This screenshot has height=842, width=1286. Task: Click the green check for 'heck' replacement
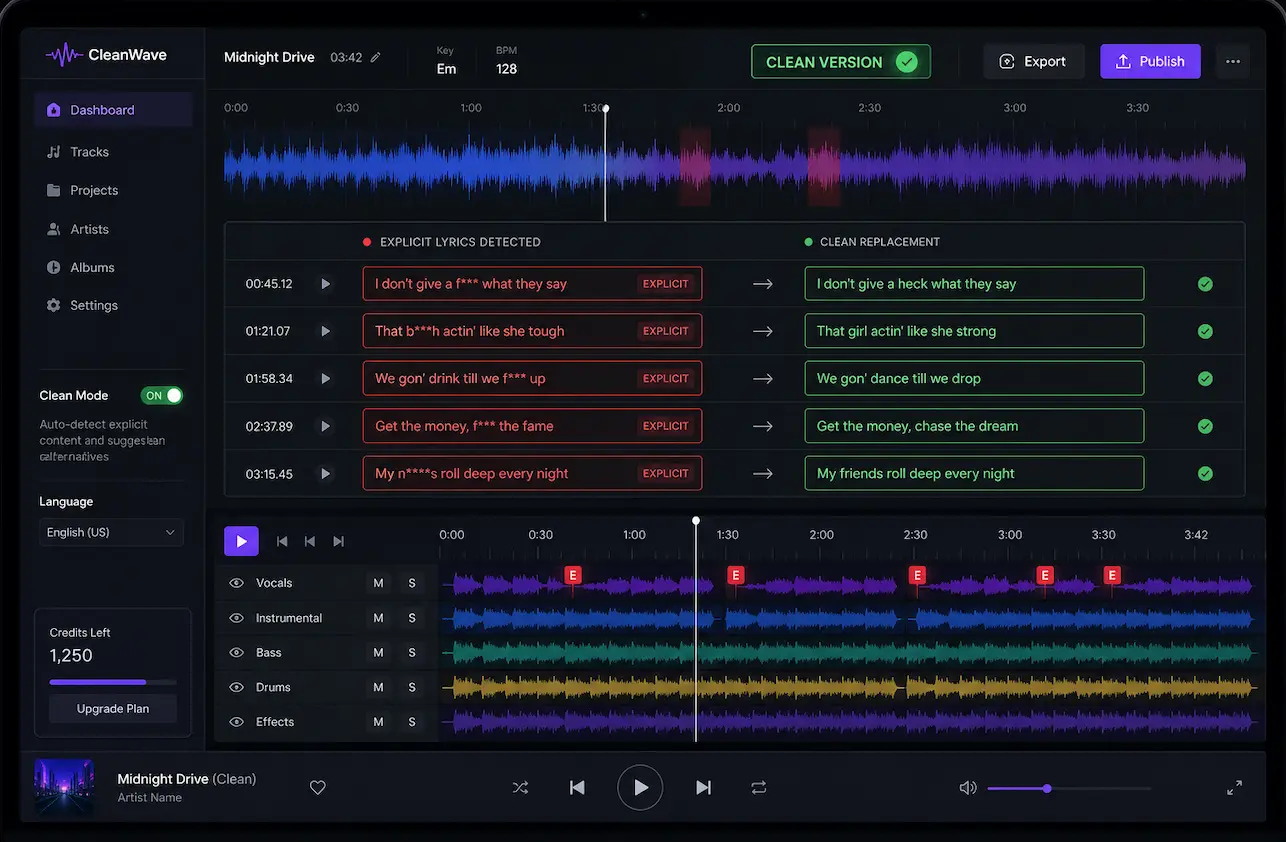[x=1205, y=284]
